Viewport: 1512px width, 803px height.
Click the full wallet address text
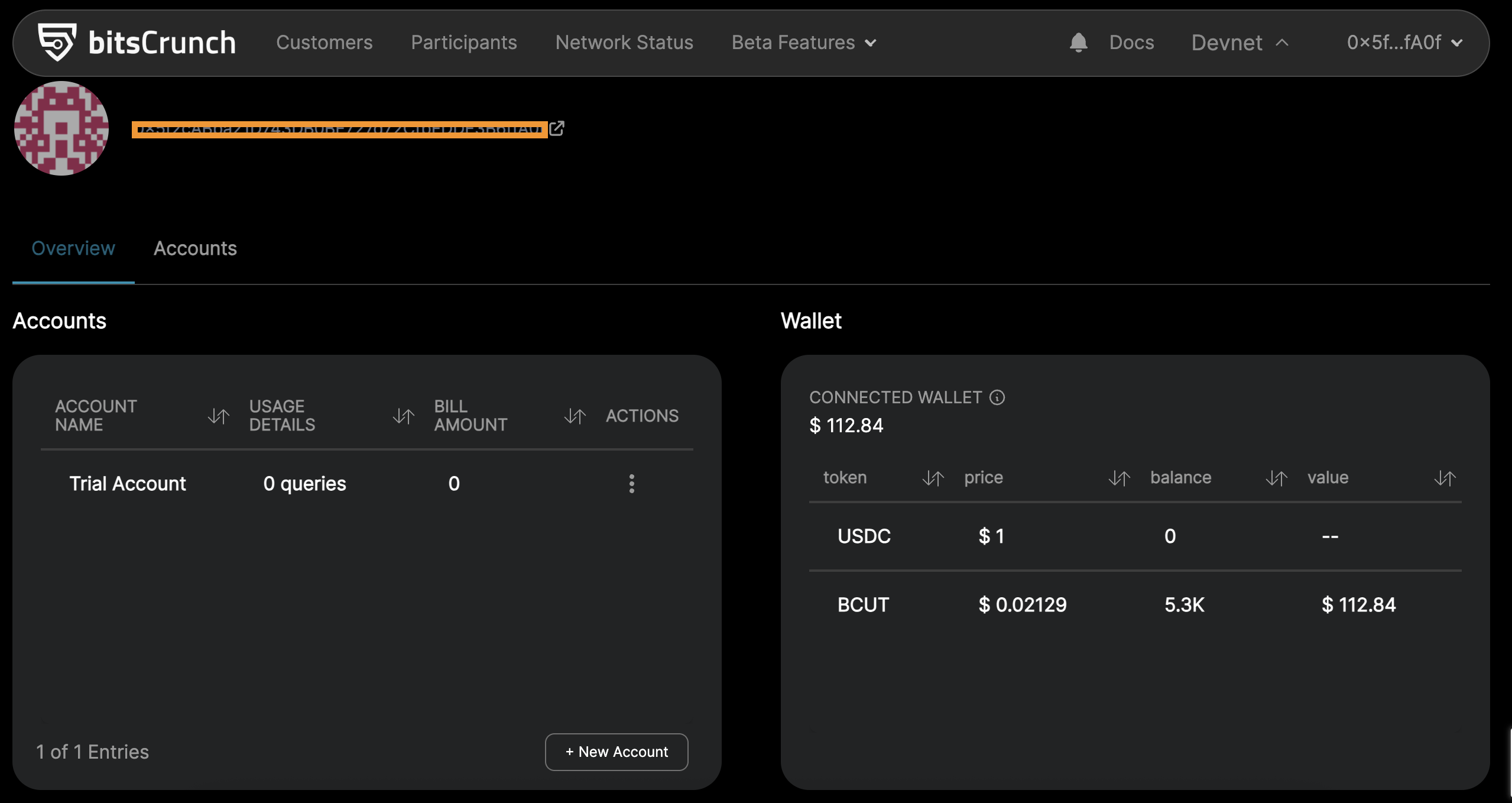[x=339, y=129]
